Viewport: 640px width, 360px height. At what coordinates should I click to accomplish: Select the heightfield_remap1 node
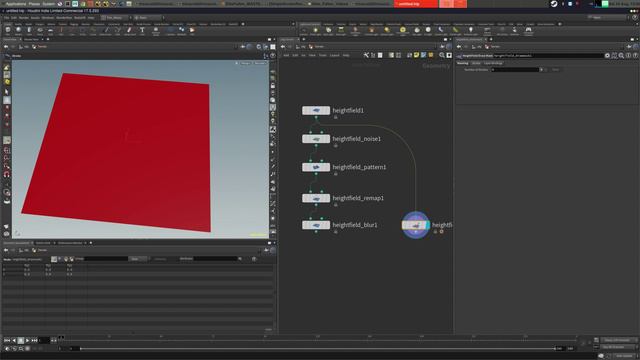click(316, 198)
